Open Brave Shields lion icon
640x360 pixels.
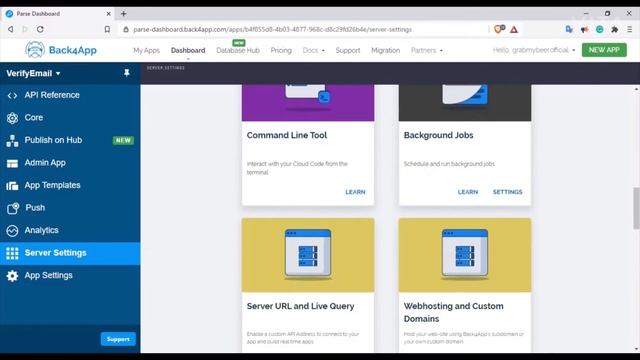pyautogui.click(x=499, y=29)
